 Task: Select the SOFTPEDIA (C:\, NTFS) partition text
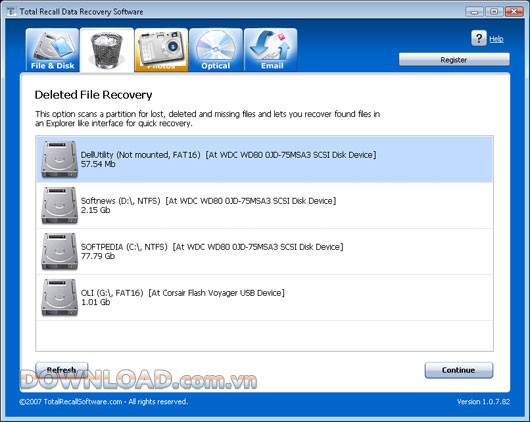tap(212, 247)
